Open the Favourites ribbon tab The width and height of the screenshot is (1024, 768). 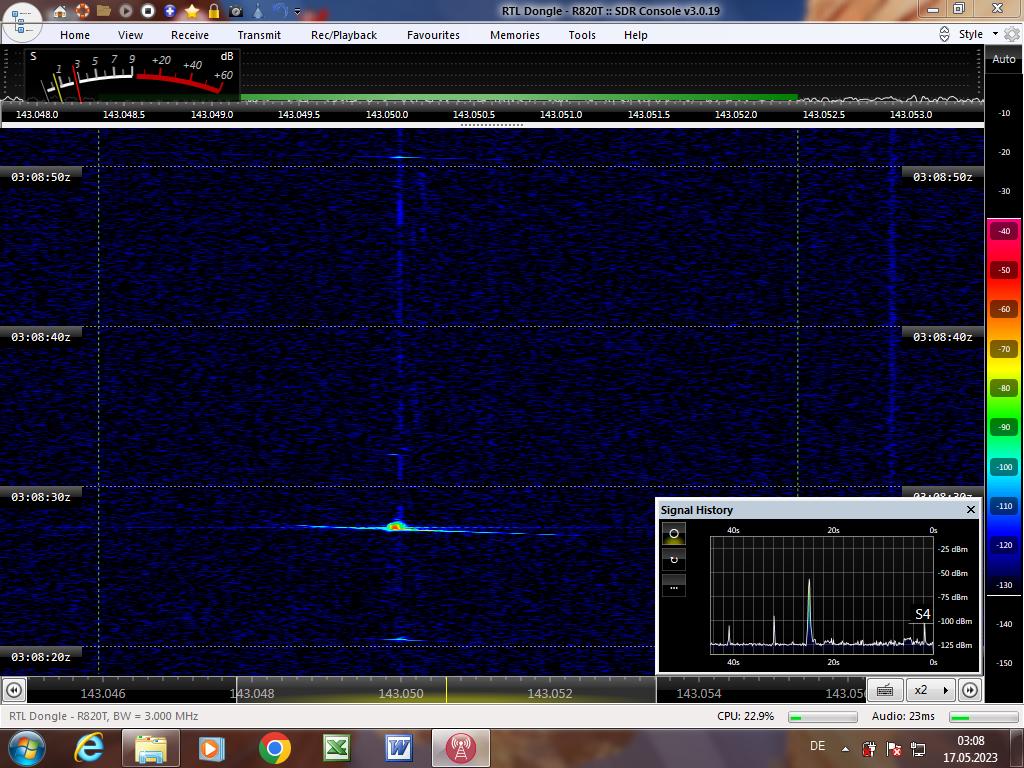[433, 35]
